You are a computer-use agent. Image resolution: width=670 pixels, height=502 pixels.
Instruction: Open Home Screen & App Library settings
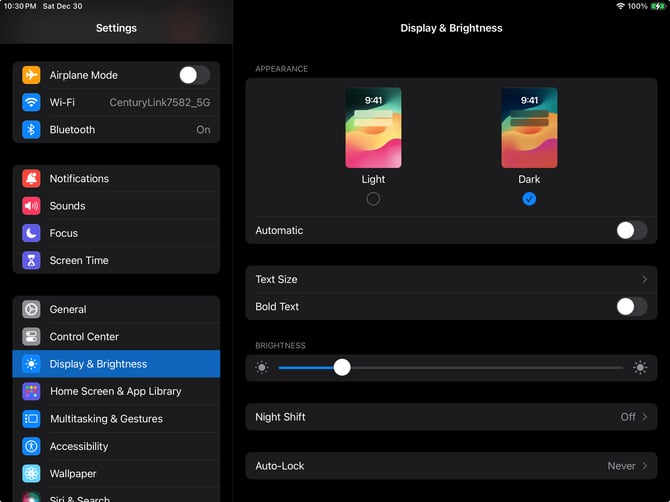(115, 391)
